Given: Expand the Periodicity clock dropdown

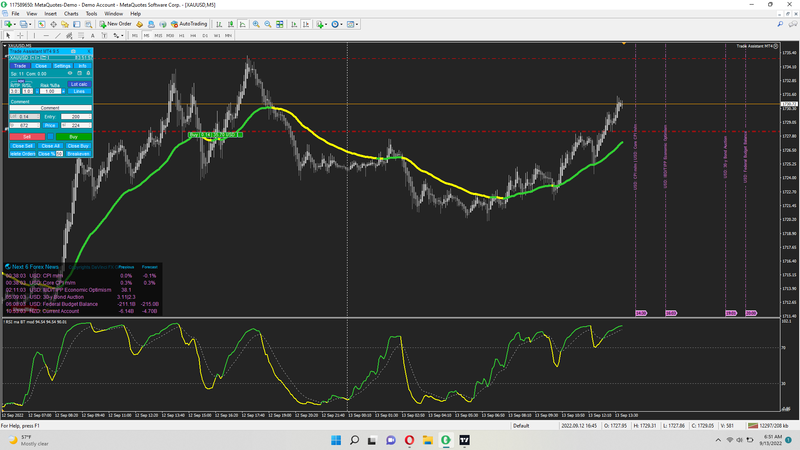Looking at the screenshot, I should tap(343, 23).
